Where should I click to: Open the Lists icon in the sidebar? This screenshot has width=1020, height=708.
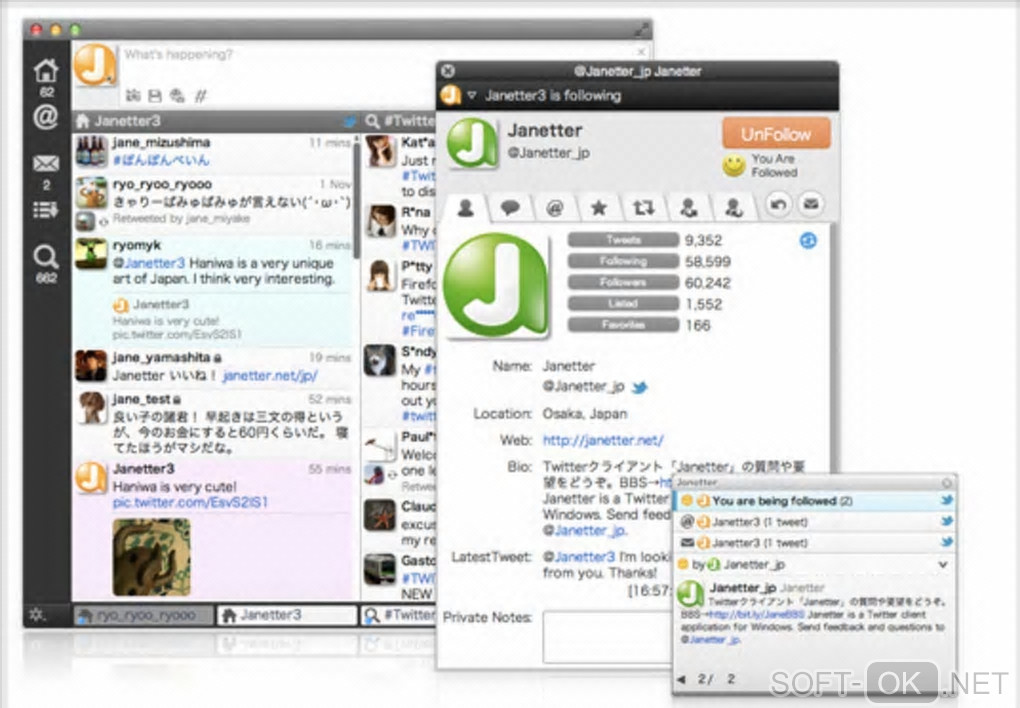(x=46, y=210)
